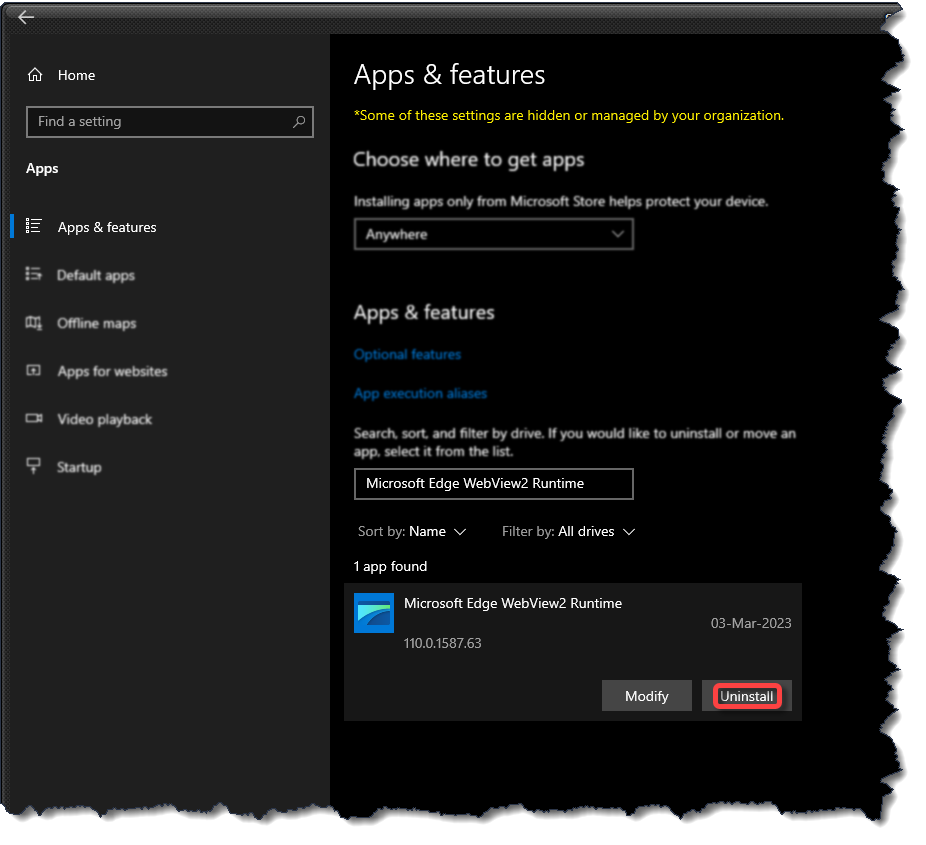The image size is (926, 845).
Task: Open App execution aliases link
Action: click(420, 393)
